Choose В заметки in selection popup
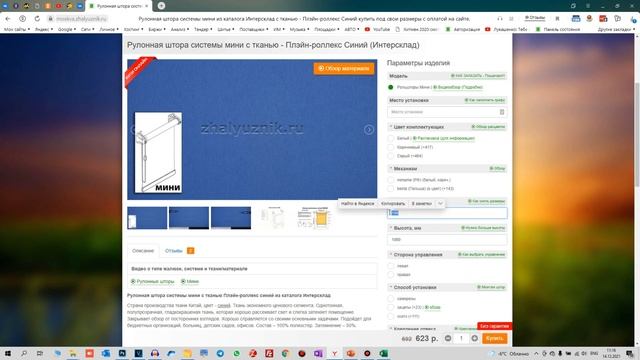This screenshot has width=640, height=360. tap(422, 203)
